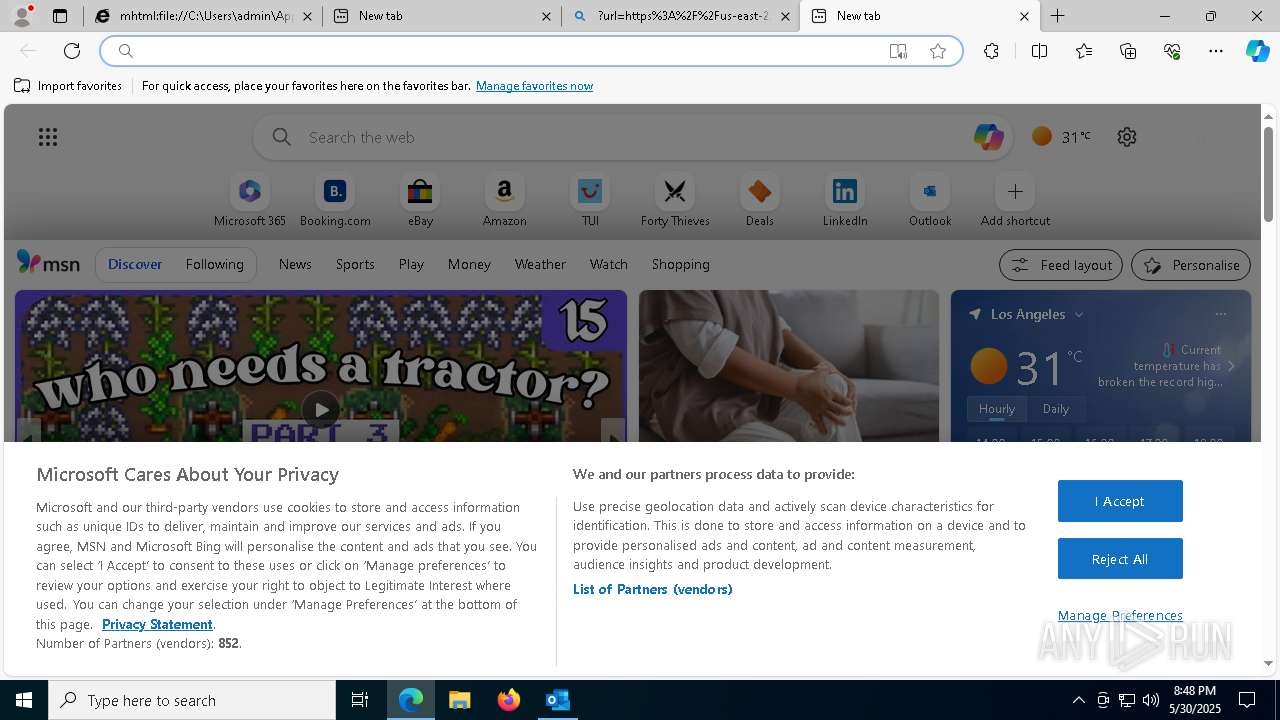
Task: Open Browser essentials icon
Action: tap(1172, 51)
